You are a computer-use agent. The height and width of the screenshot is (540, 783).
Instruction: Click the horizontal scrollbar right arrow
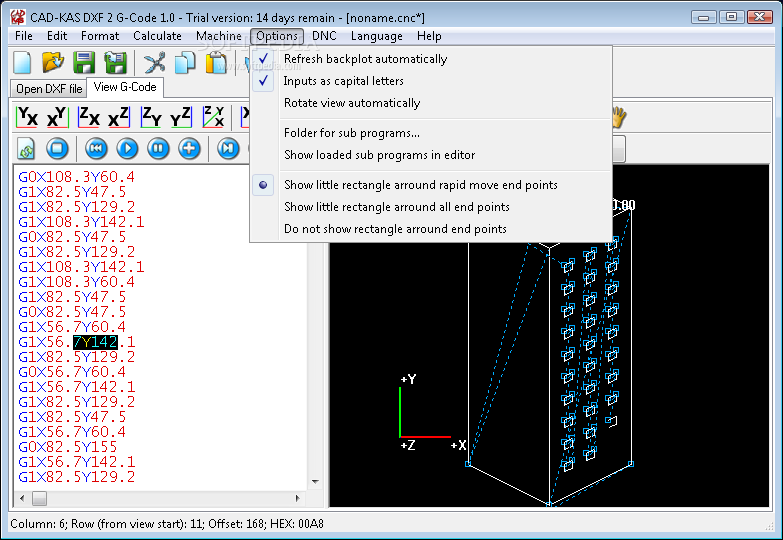[298, 498]
